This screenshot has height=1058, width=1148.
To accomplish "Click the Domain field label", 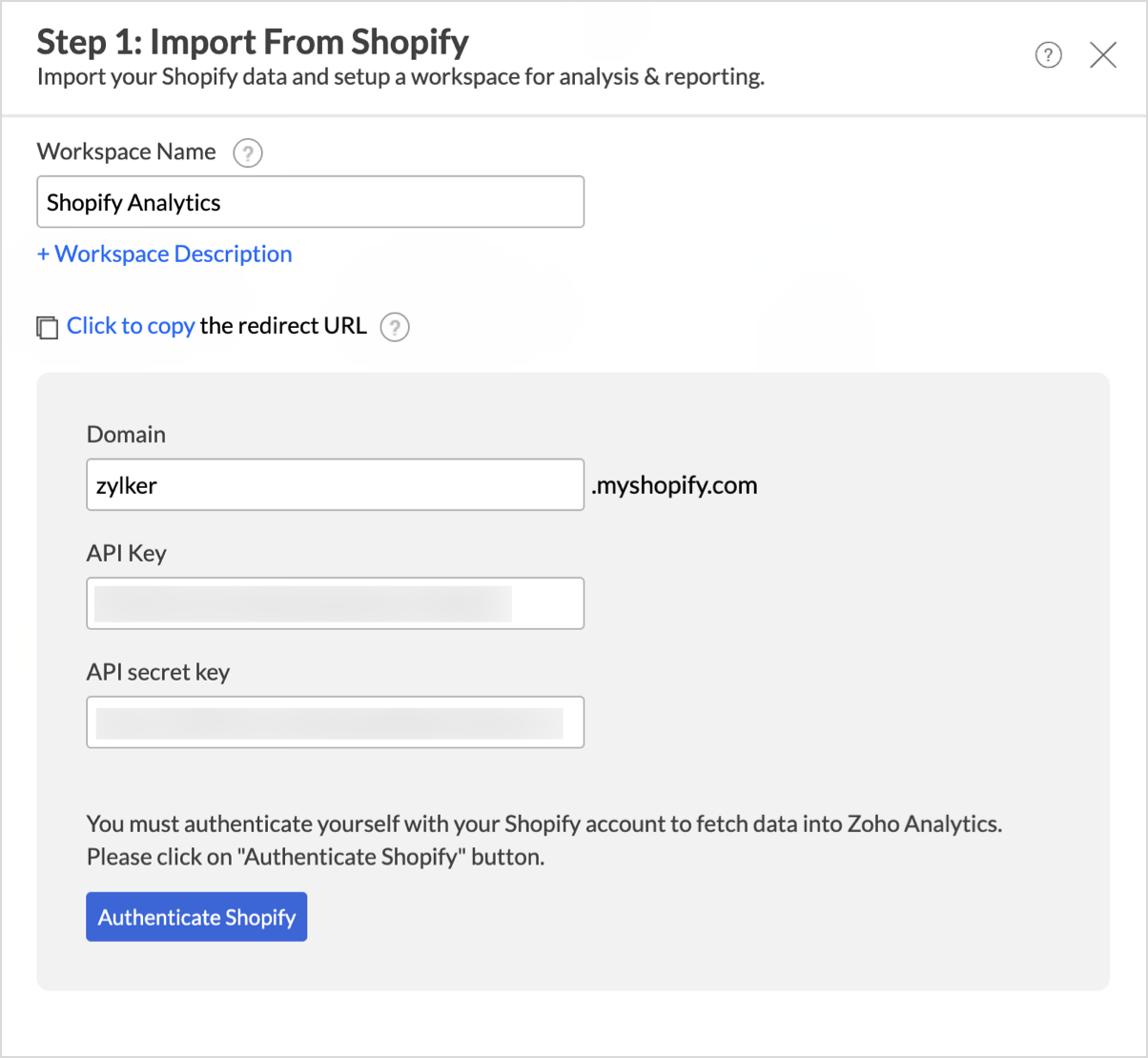I will (126, 435).
